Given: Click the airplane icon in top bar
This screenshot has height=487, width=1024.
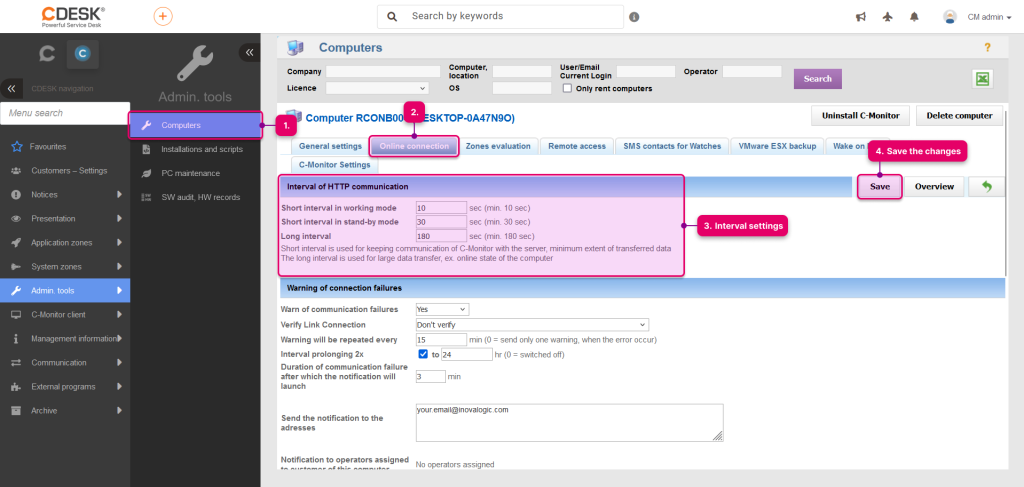Looking at the screenshot, I should 887,18.
